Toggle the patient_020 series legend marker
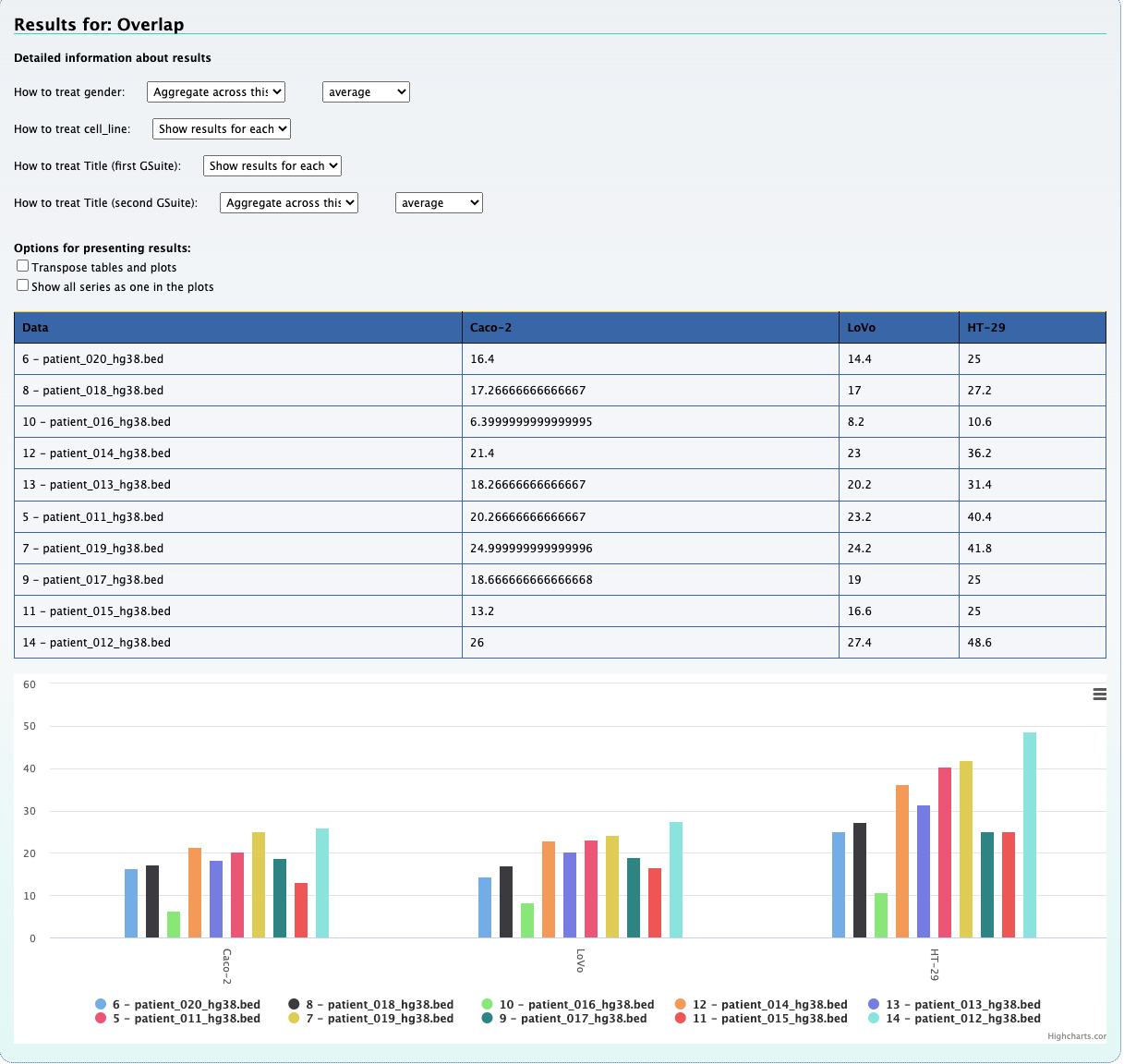The width and height of the screenshot is (1124, 1064). click(x=101, y=1004)
